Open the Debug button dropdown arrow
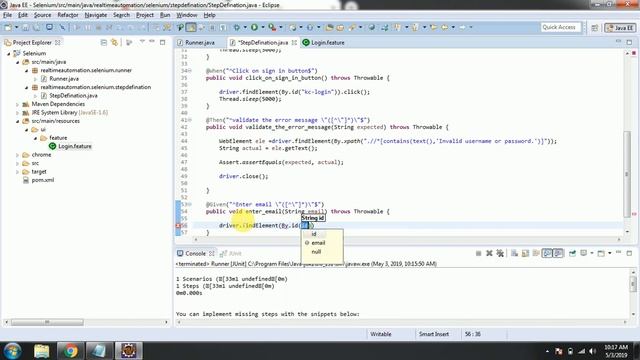640x360 pixels. (x=245, y=27)
